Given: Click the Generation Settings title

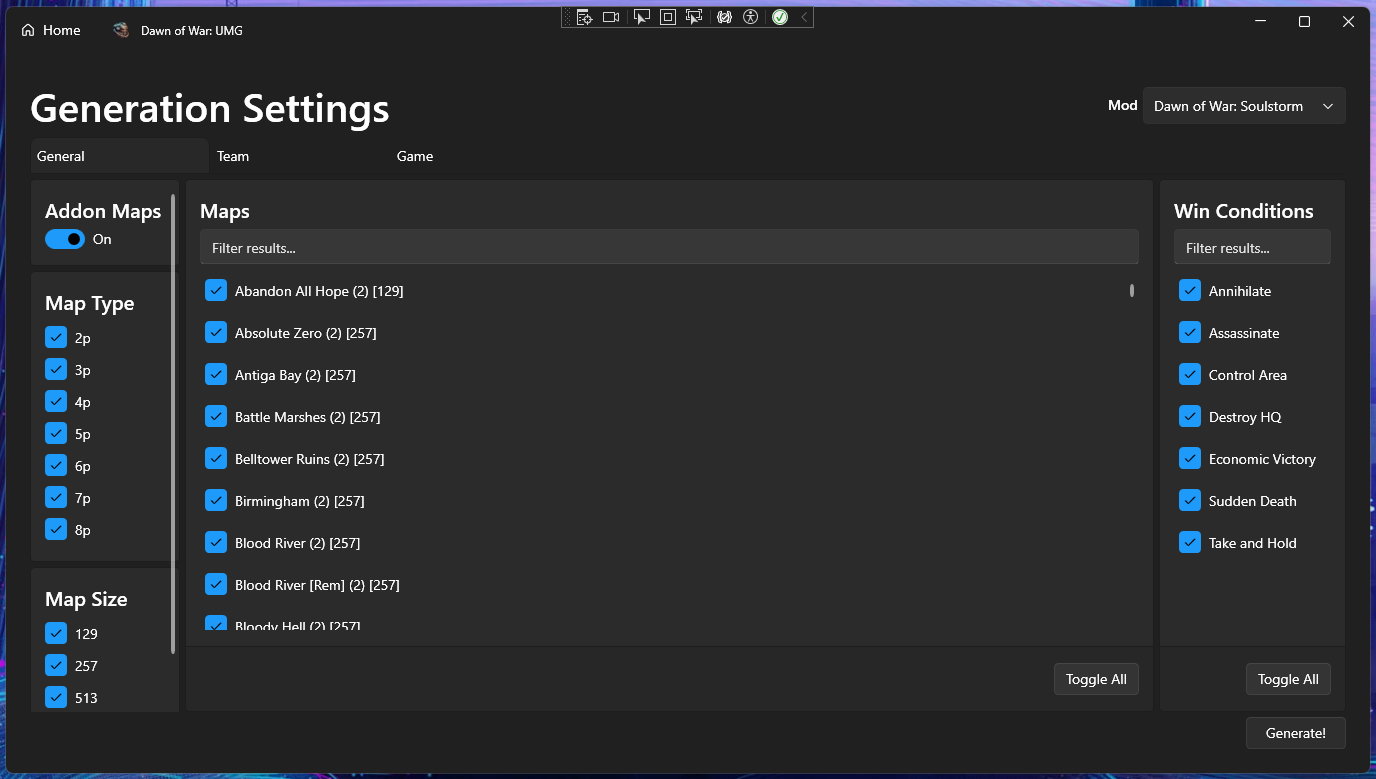Looking at the screenshot, I should (x=210, y=108).
